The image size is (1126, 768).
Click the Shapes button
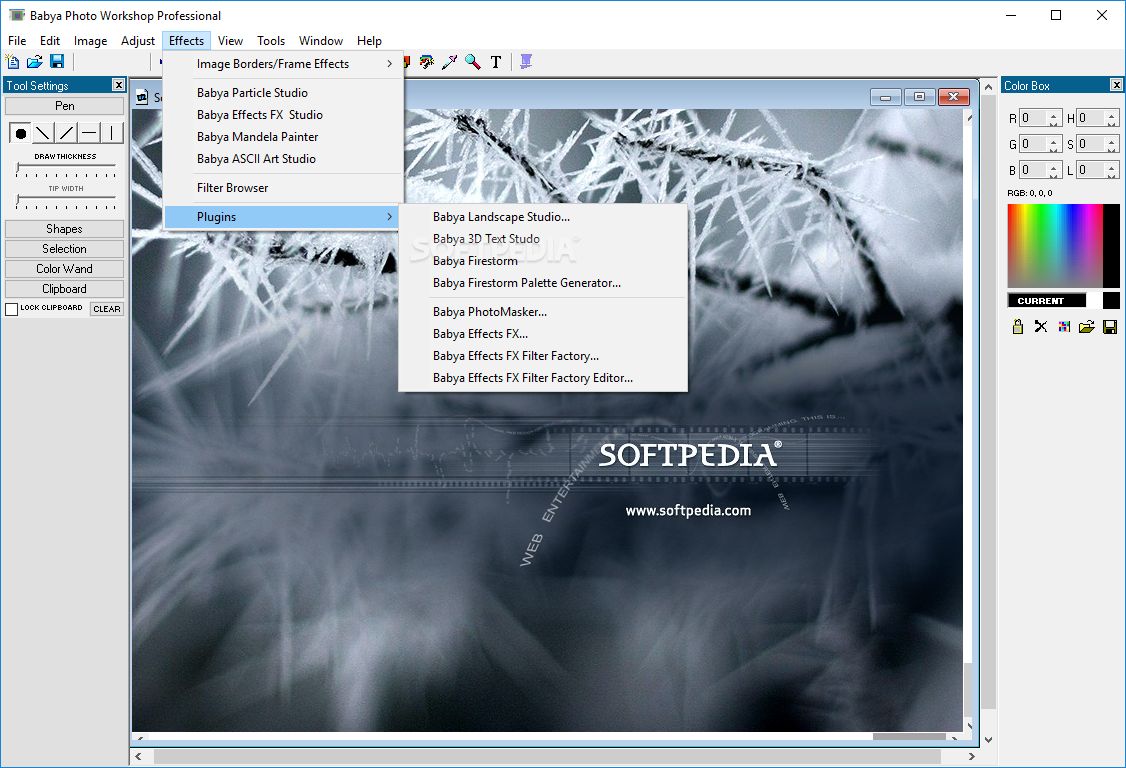tap(65, 229)
